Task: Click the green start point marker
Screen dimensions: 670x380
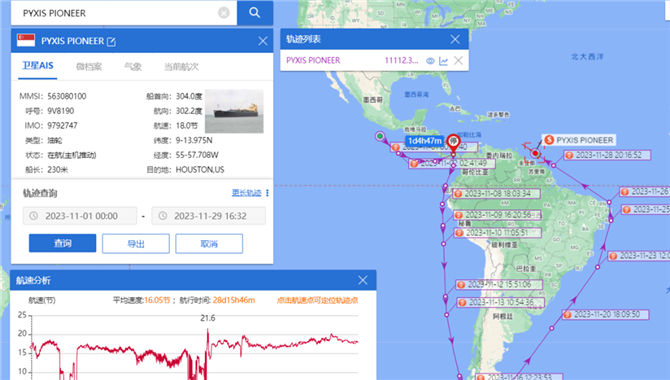Action: tap(380, 136)
